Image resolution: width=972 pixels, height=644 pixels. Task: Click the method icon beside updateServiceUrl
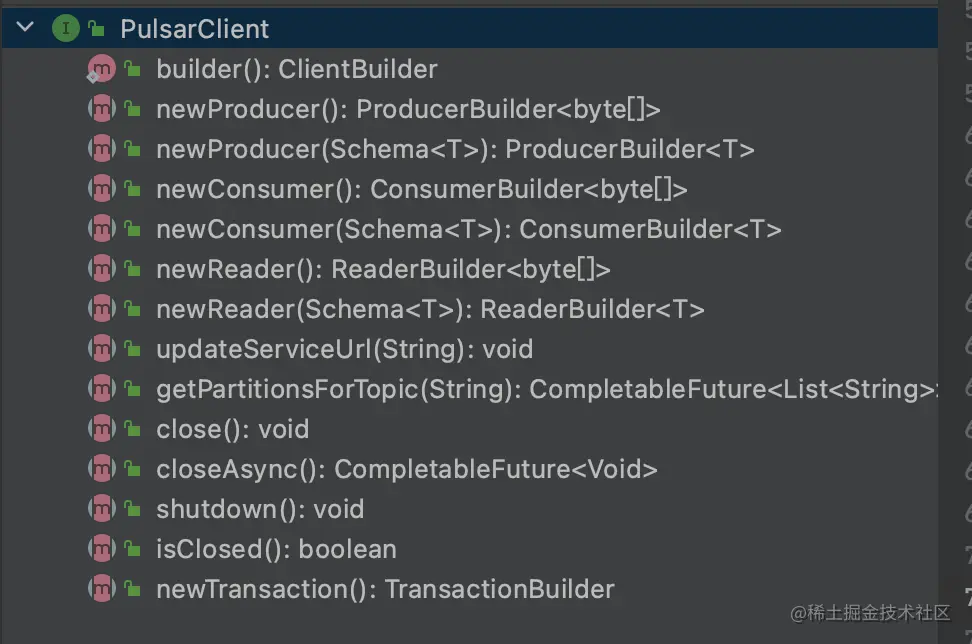101,349
